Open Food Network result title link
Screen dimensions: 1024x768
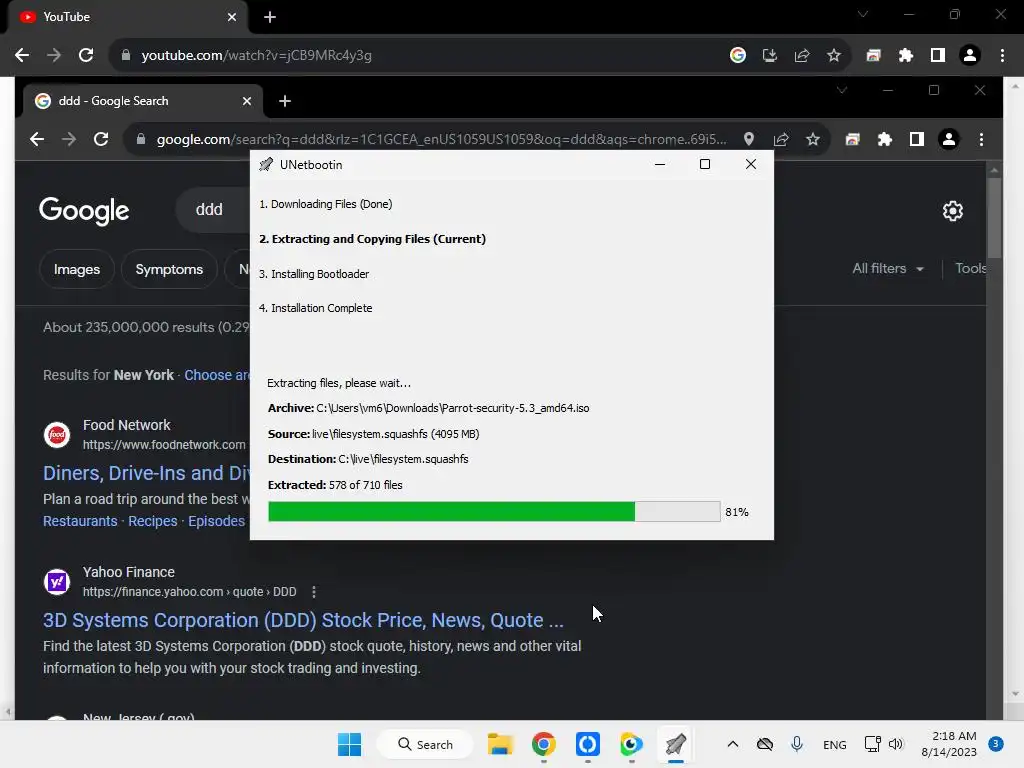146,473
